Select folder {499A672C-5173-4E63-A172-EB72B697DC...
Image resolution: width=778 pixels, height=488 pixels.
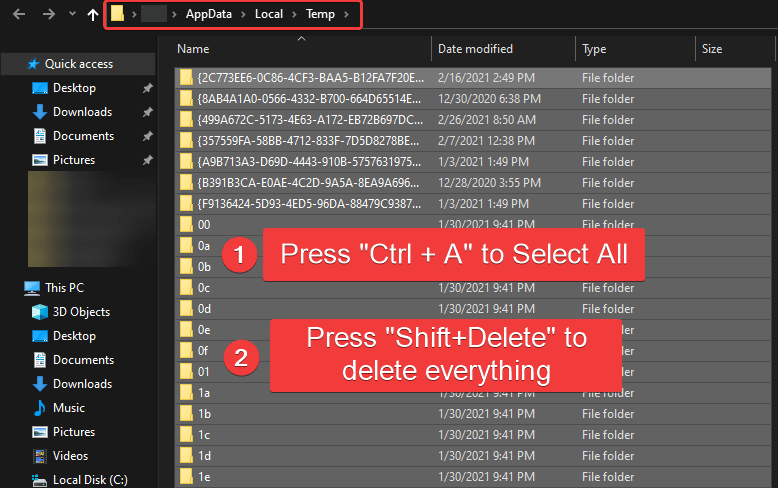(473, 120)
